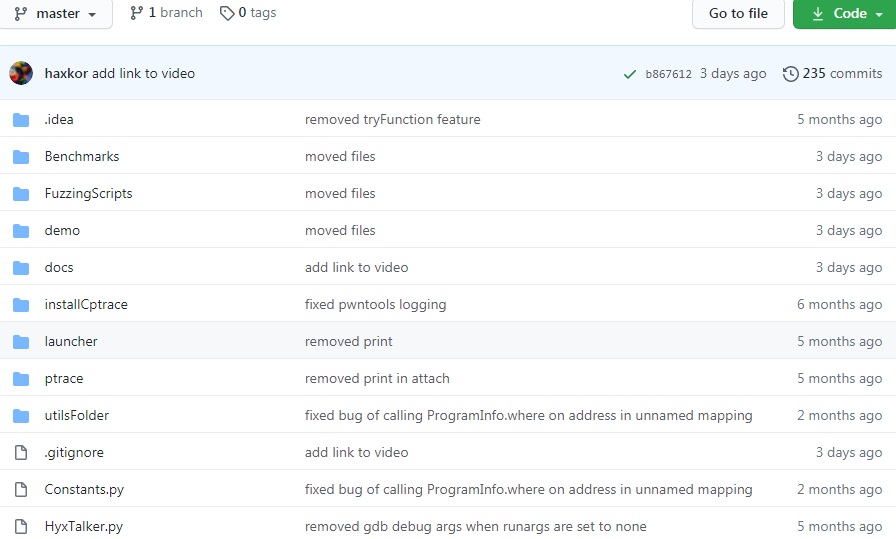Image resolution: width=896 pixels, height=539 pixels.
Task: Click the tag icon beside 0 tags
Action: 227,13
